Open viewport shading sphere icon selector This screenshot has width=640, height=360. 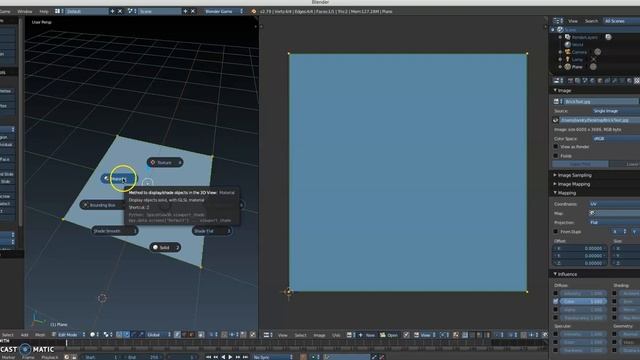[94, 335]
